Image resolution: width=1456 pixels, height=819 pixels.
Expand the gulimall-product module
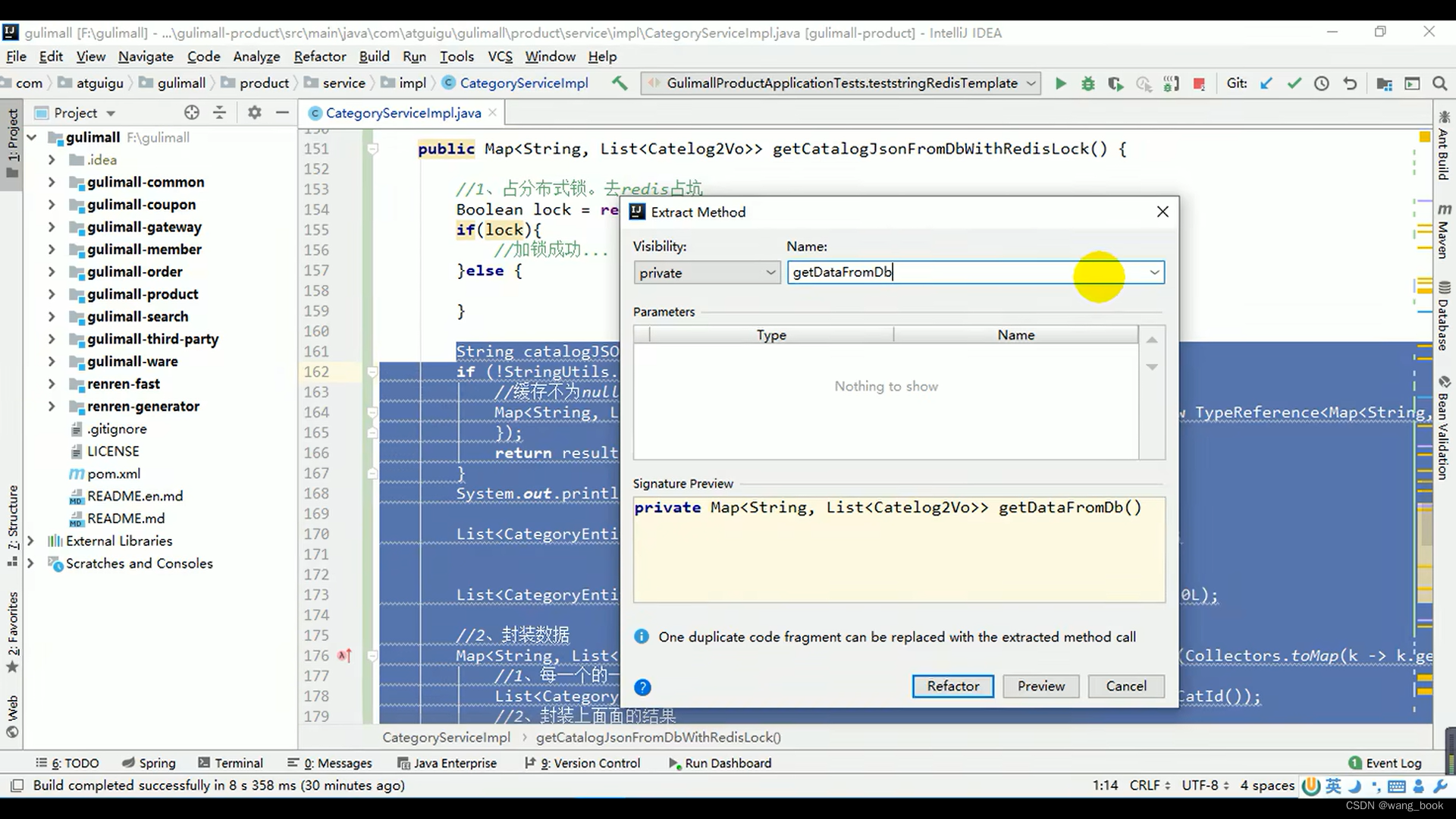(52, 294)
